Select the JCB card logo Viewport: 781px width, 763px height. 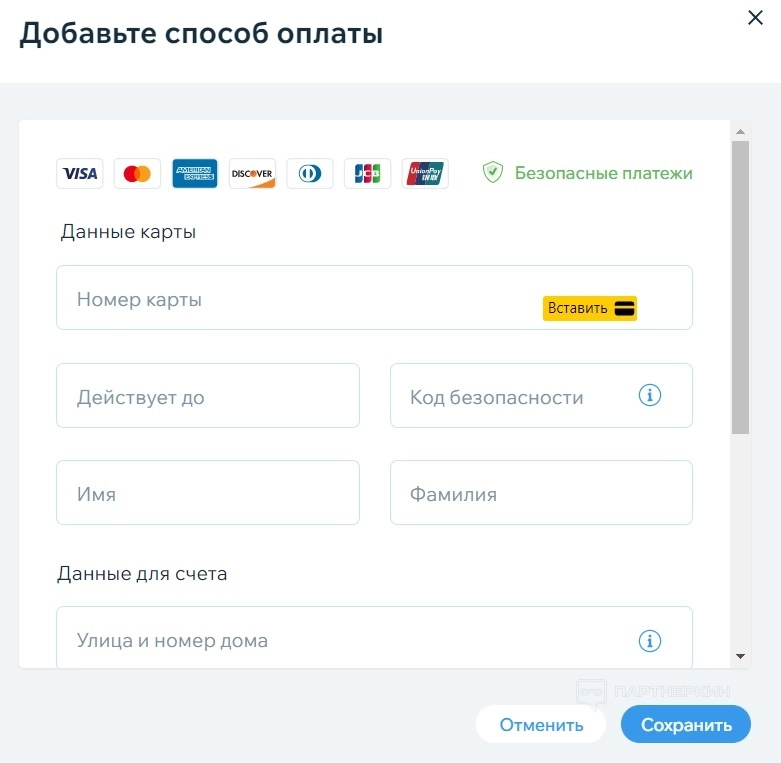pyautogui.click(x=367, y=173)
